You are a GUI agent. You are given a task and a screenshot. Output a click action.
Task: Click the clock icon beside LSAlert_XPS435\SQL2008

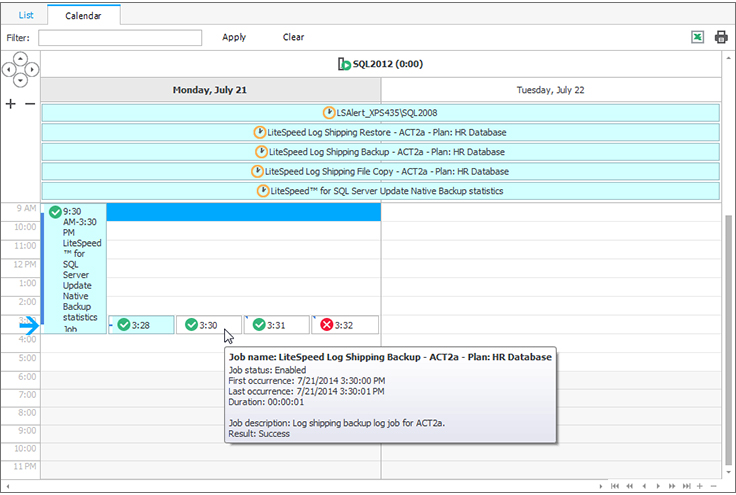tap(329, 113)
